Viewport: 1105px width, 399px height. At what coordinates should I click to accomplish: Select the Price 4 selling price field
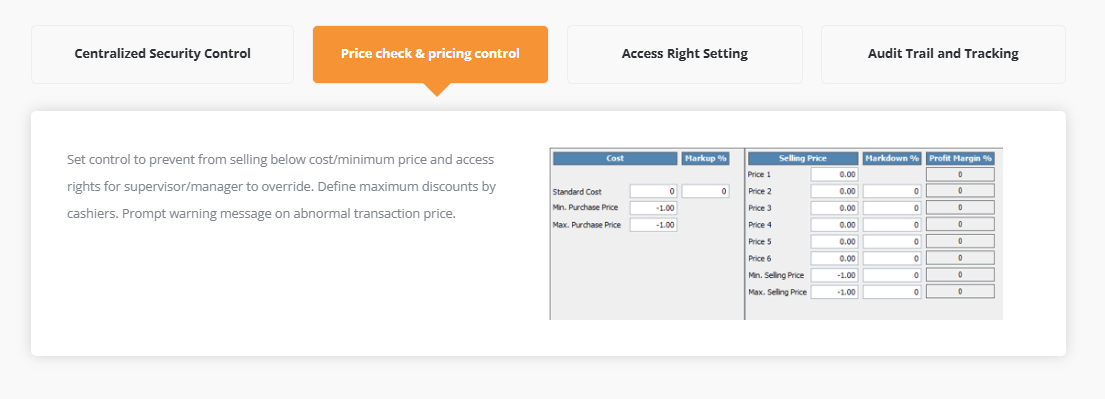834,225
